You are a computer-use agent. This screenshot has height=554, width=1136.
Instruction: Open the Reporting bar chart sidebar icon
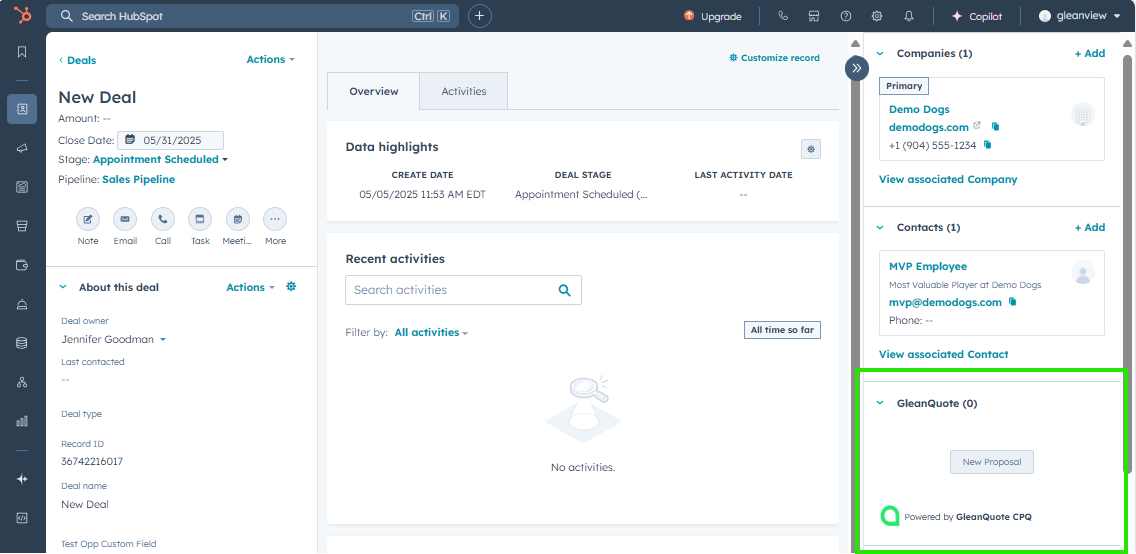pos(22,421)
